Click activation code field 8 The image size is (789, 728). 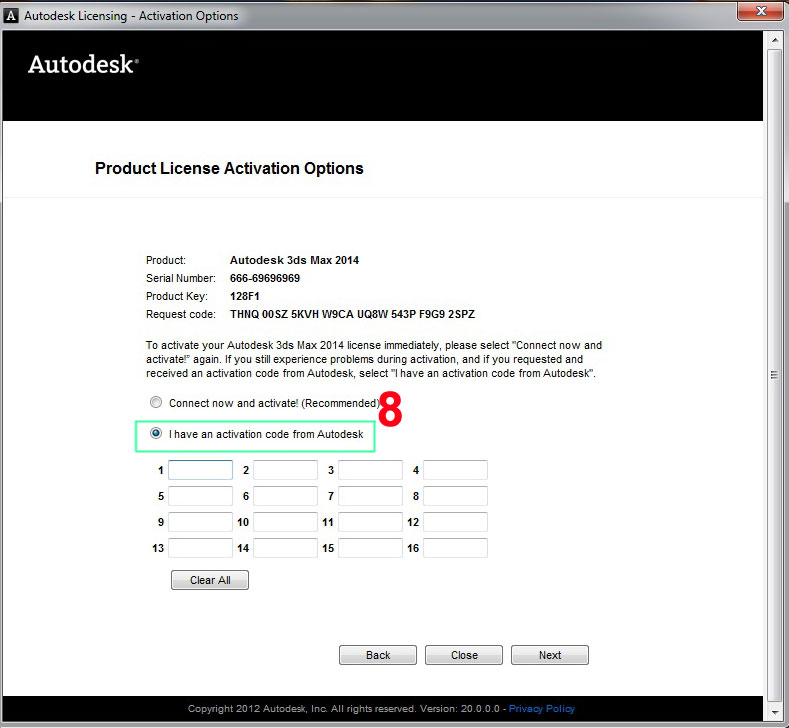pyautogui.click(x=455, y=496)
